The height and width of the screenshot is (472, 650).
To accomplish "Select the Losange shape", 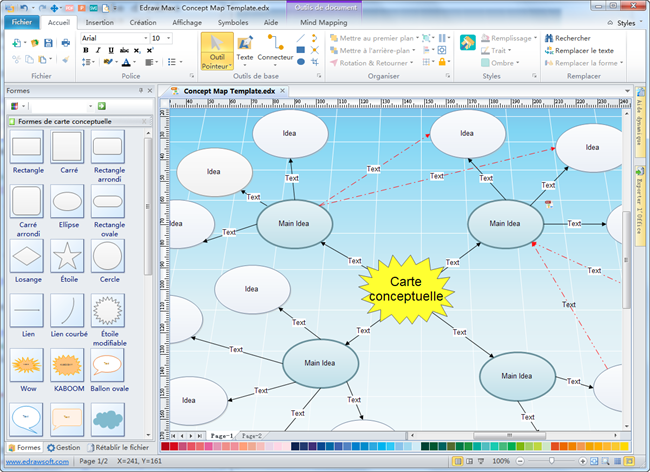I will click(x=27, y=257).
